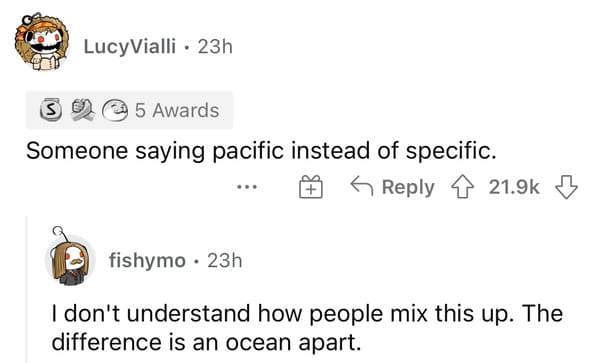
Task: Open LucyVialli's avatar
Action: (42, 42)
